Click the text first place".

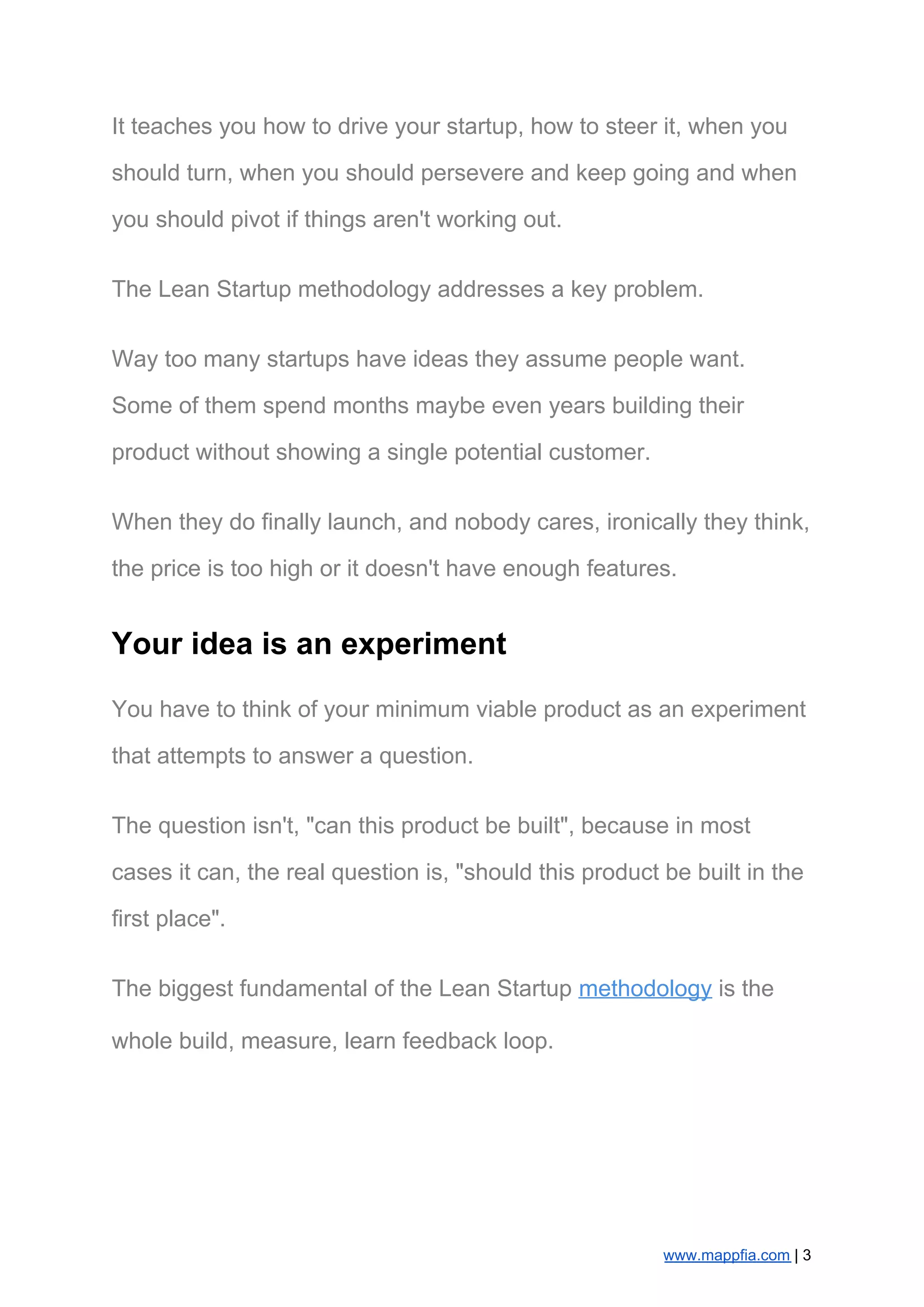pyautogui.click(x=169, y=919)
